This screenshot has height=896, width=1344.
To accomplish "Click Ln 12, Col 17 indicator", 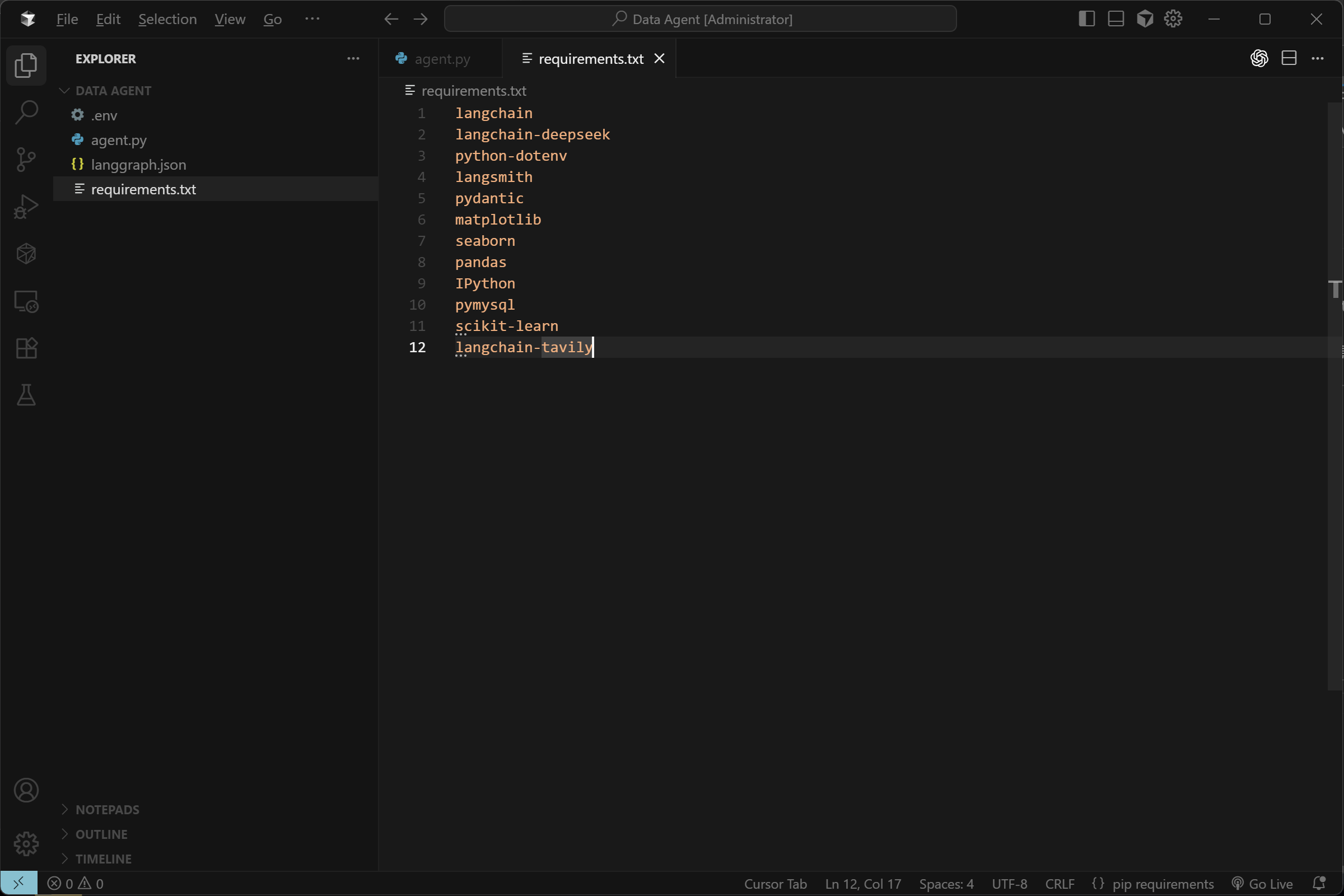I will pyautogui.click(x=862, y=884).
